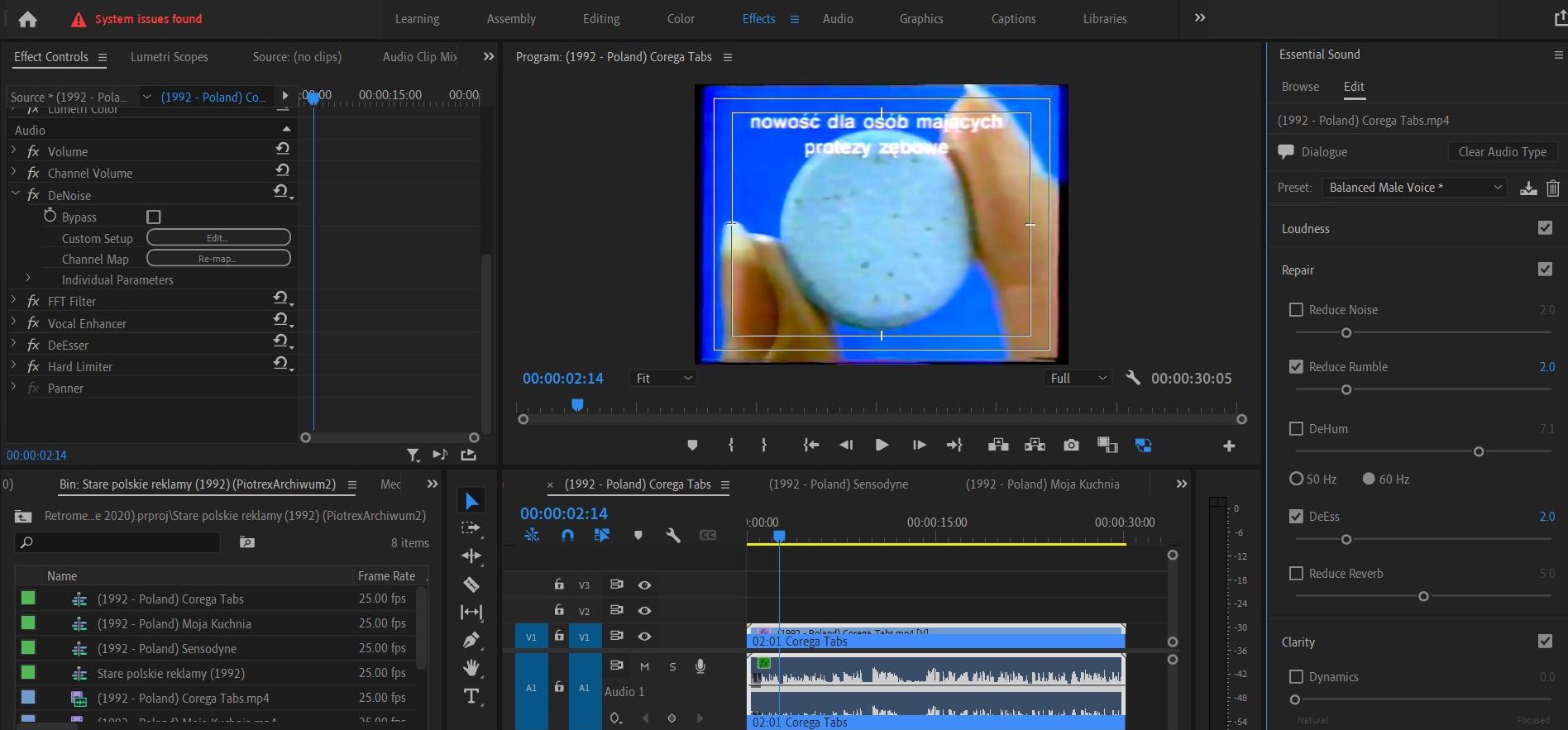This screenshot has width=1568, height=730.
Task: Add a marker in program monitor
Action: point(692,445)
